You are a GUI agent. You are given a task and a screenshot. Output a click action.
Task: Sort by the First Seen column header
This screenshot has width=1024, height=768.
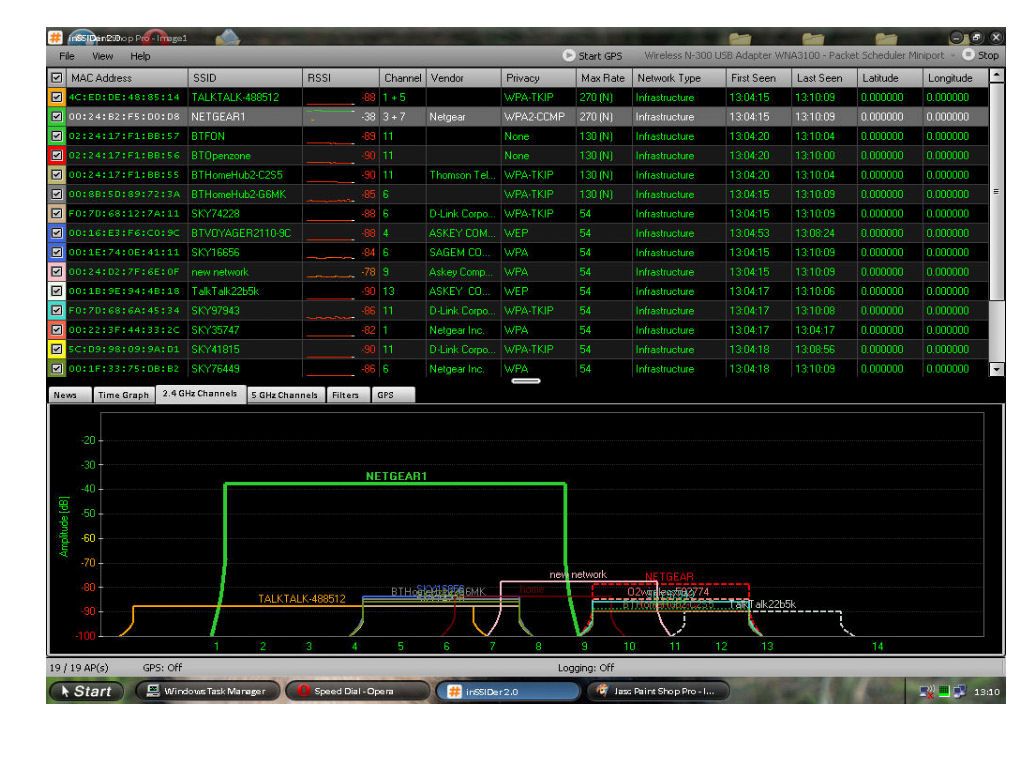coord(759,78)
